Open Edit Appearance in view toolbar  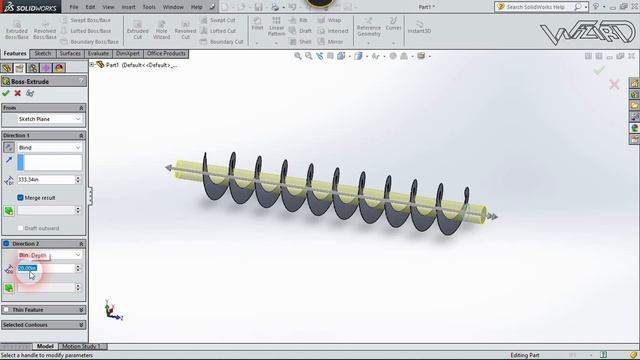393,56
